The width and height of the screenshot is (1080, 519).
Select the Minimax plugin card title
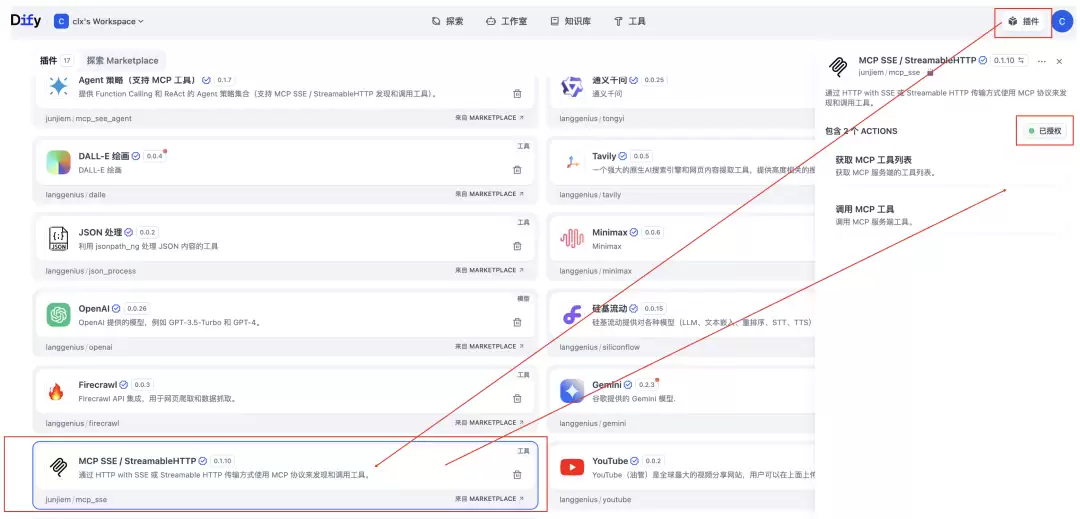coord(610,233)
